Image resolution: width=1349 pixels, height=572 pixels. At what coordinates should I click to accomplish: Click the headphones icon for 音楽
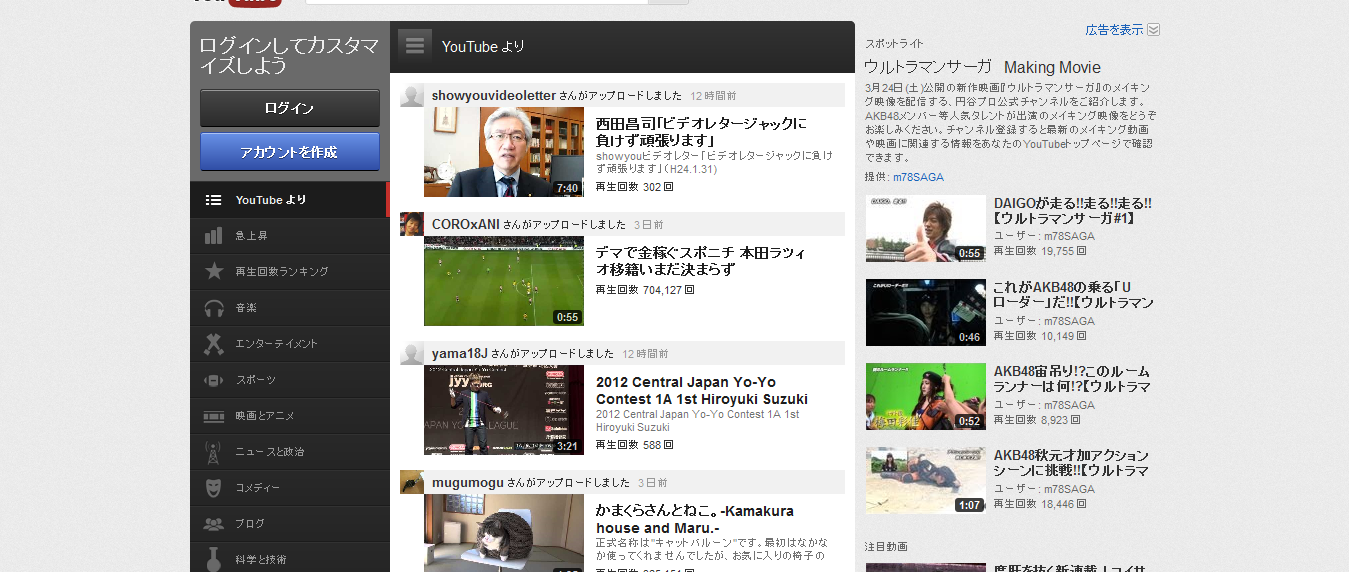[x=213, y=308]
